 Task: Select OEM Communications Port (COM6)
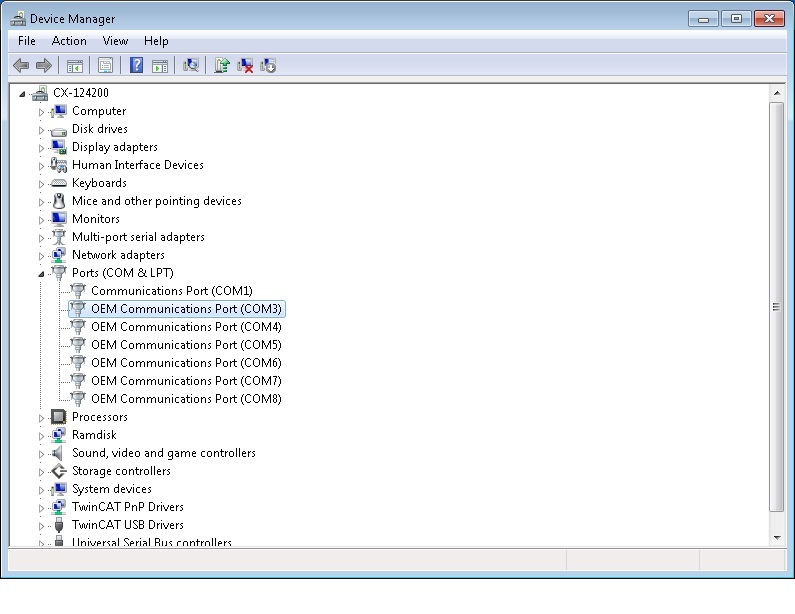tap(186, 363)
